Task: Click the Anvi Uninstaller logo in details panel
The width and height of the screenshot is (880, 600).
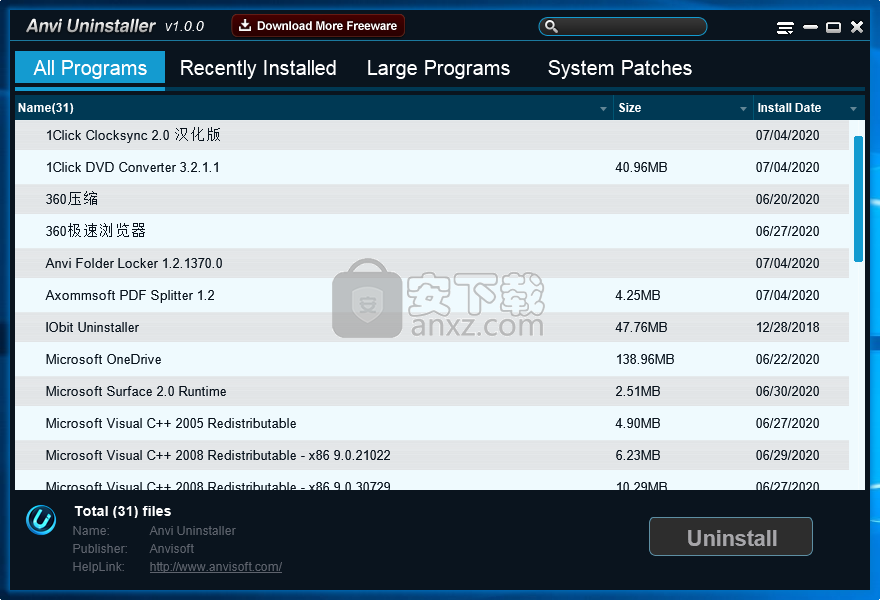Action: [x=41, y=520]
